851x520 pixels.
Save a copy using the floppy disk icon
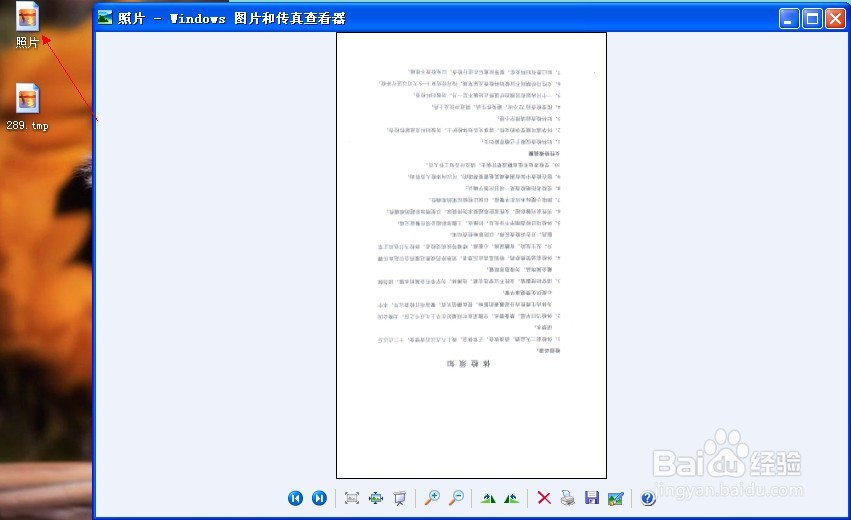pyautogui.click(x=592, y=498)
